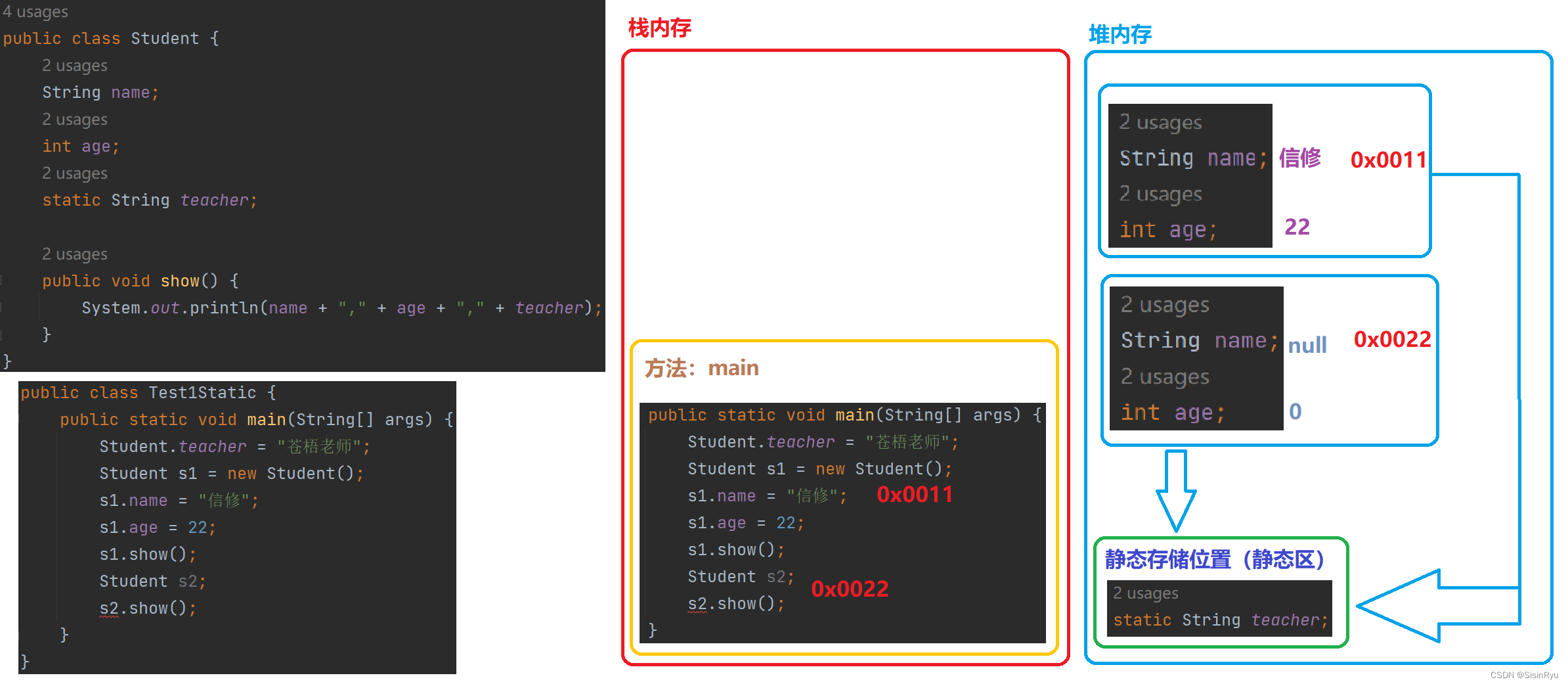Click "String name;" in the Student class source
The height and width of the screenshot is (686, 1568).
[x=100, y=92]
